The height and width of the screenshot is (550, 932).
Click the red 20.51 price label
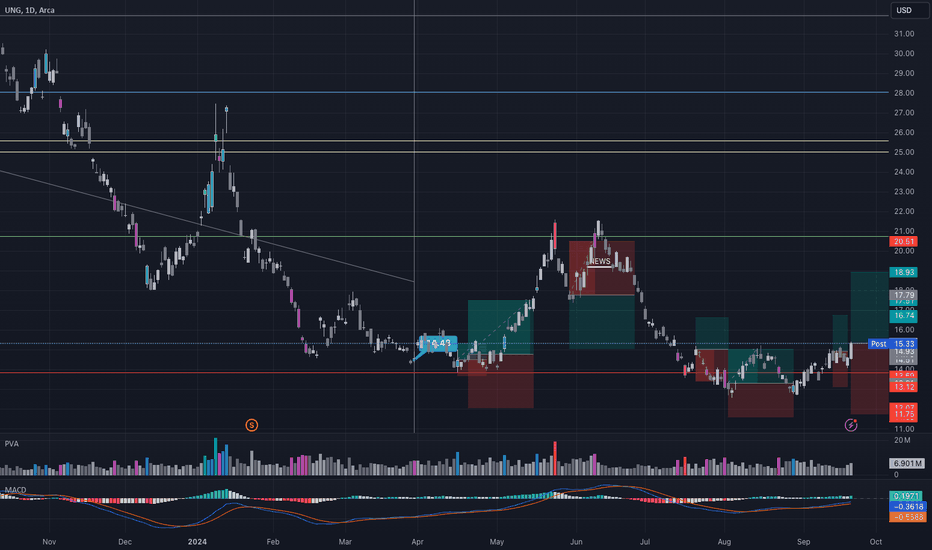click(903, 241)
